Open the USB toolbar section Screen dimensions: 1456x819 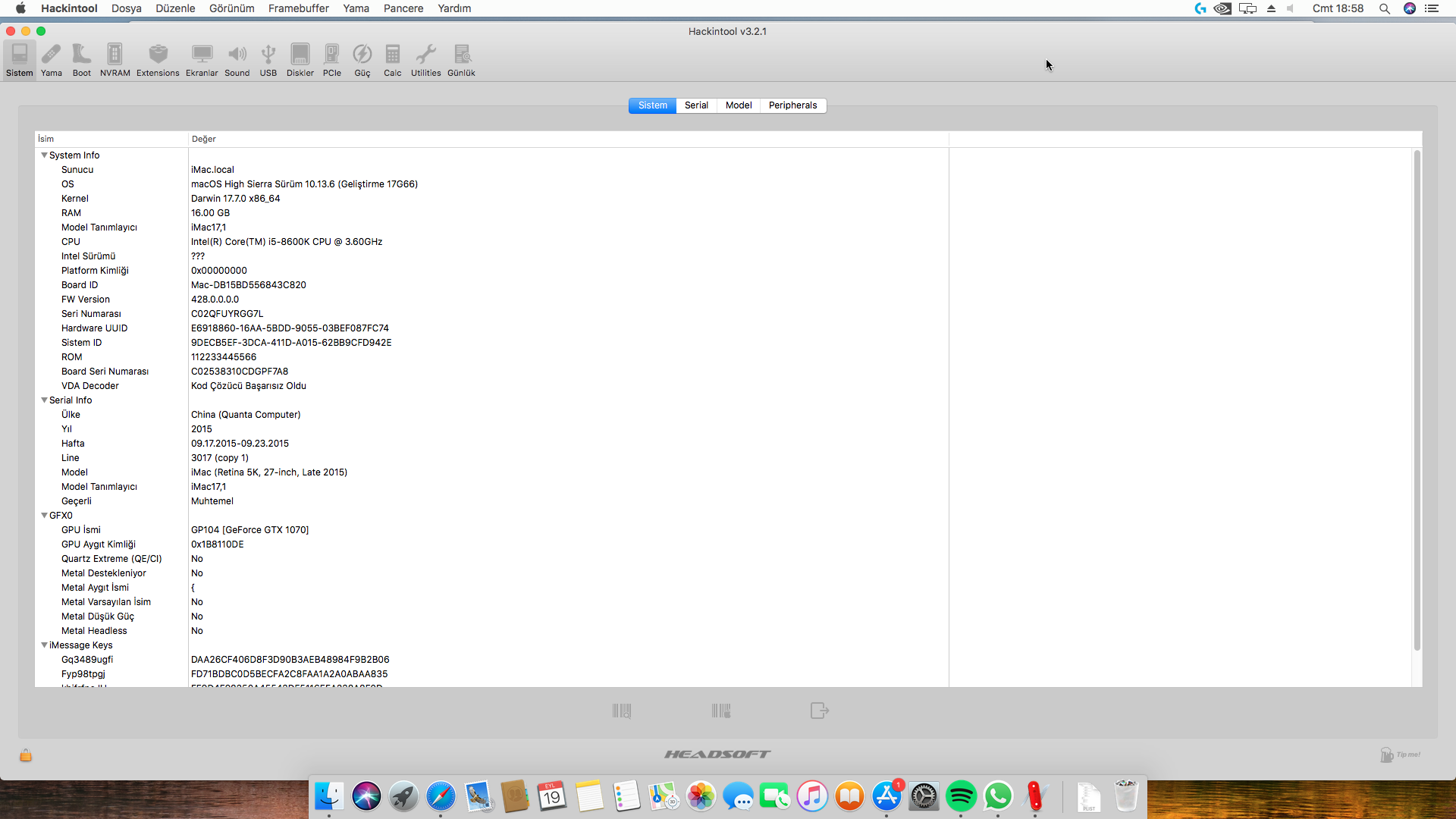pyautogui.click(x=268, y=60)
